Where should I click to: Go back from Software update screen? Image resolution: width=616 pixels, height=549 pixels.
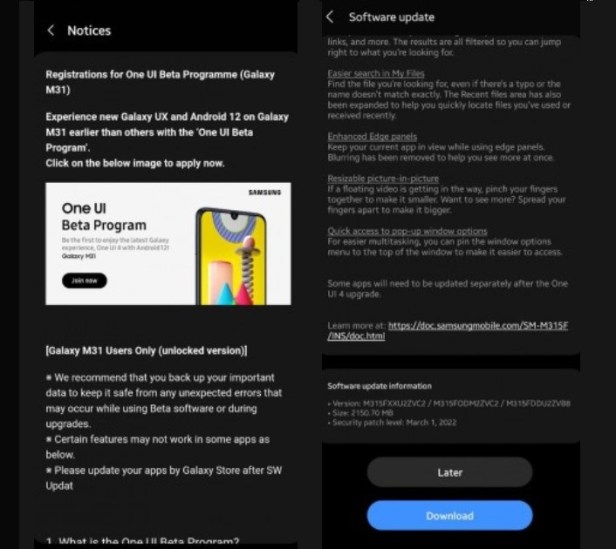(x=330, y=17)
